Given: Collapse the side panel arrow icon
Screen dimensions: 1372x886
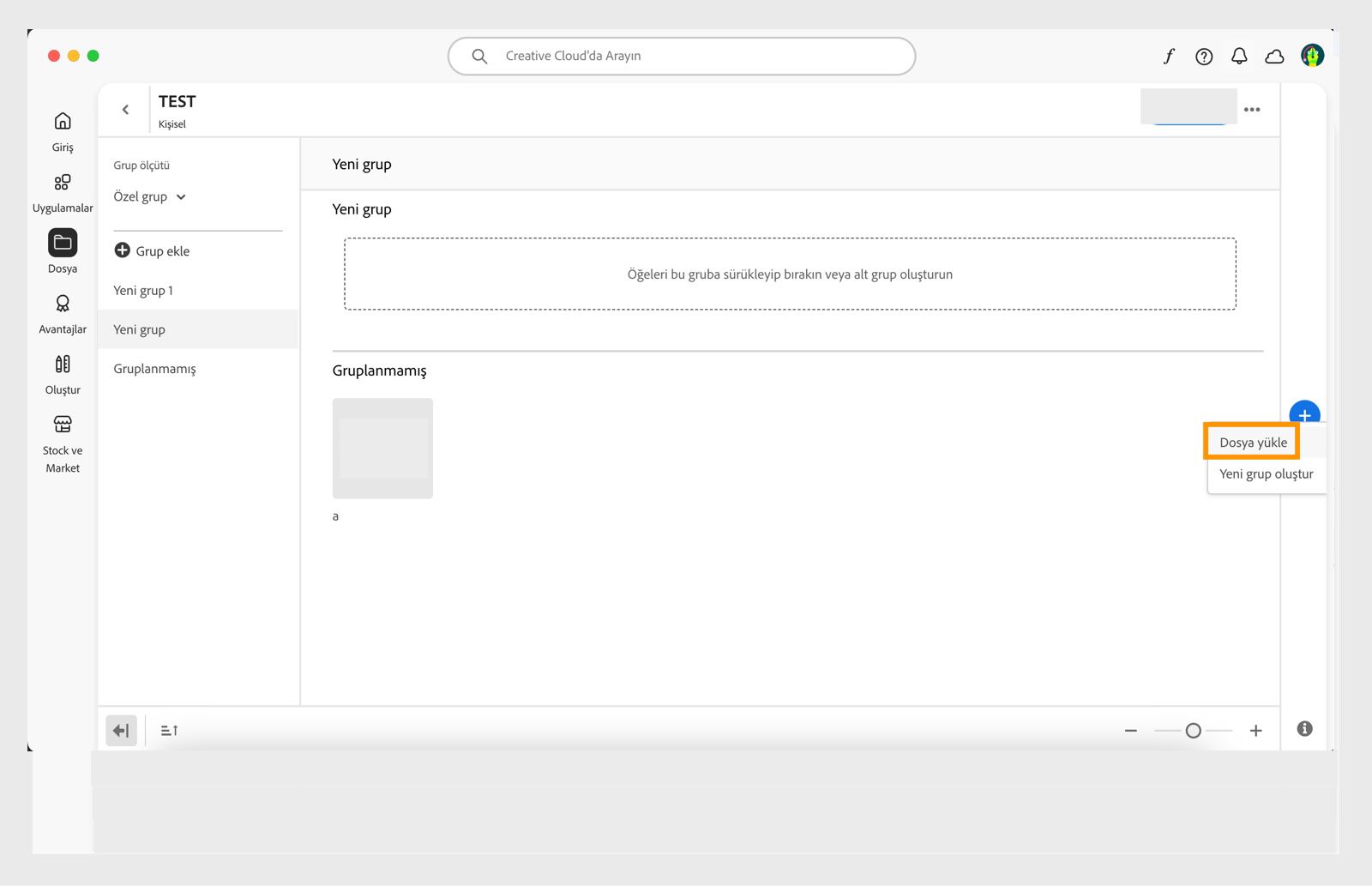Looking at the screenshot, I should pyautogui.click(x=121, y=731).
